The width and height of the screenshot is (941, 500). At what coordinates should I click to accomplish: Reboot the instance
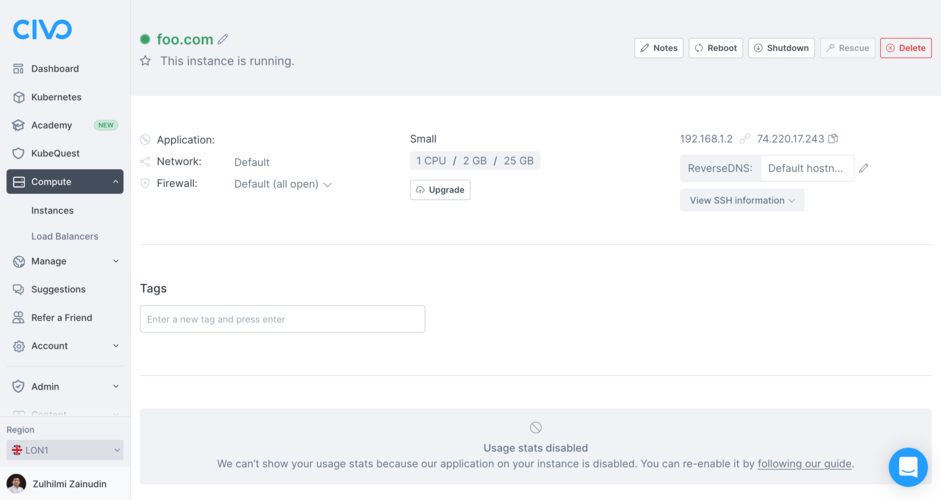coord(716,48)
